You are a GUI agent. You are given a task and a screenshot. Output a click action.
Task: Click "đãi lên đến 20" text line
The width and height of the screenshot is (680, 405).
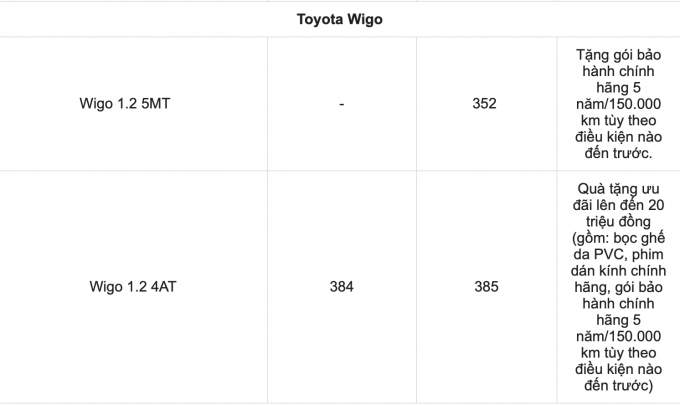point(614,205)
